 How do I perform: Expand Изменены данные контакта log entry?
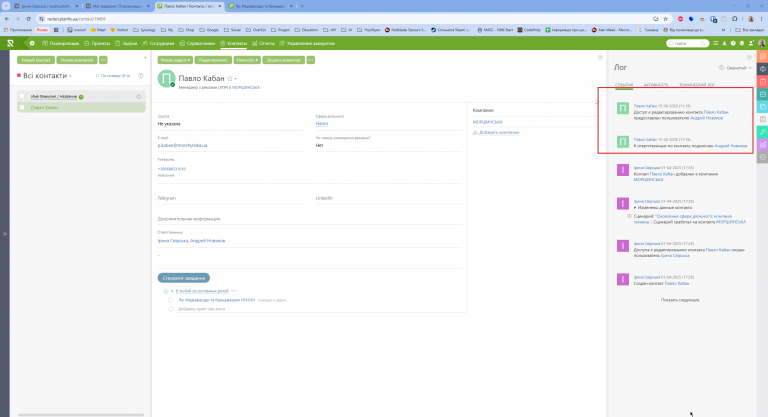point(663,207)
